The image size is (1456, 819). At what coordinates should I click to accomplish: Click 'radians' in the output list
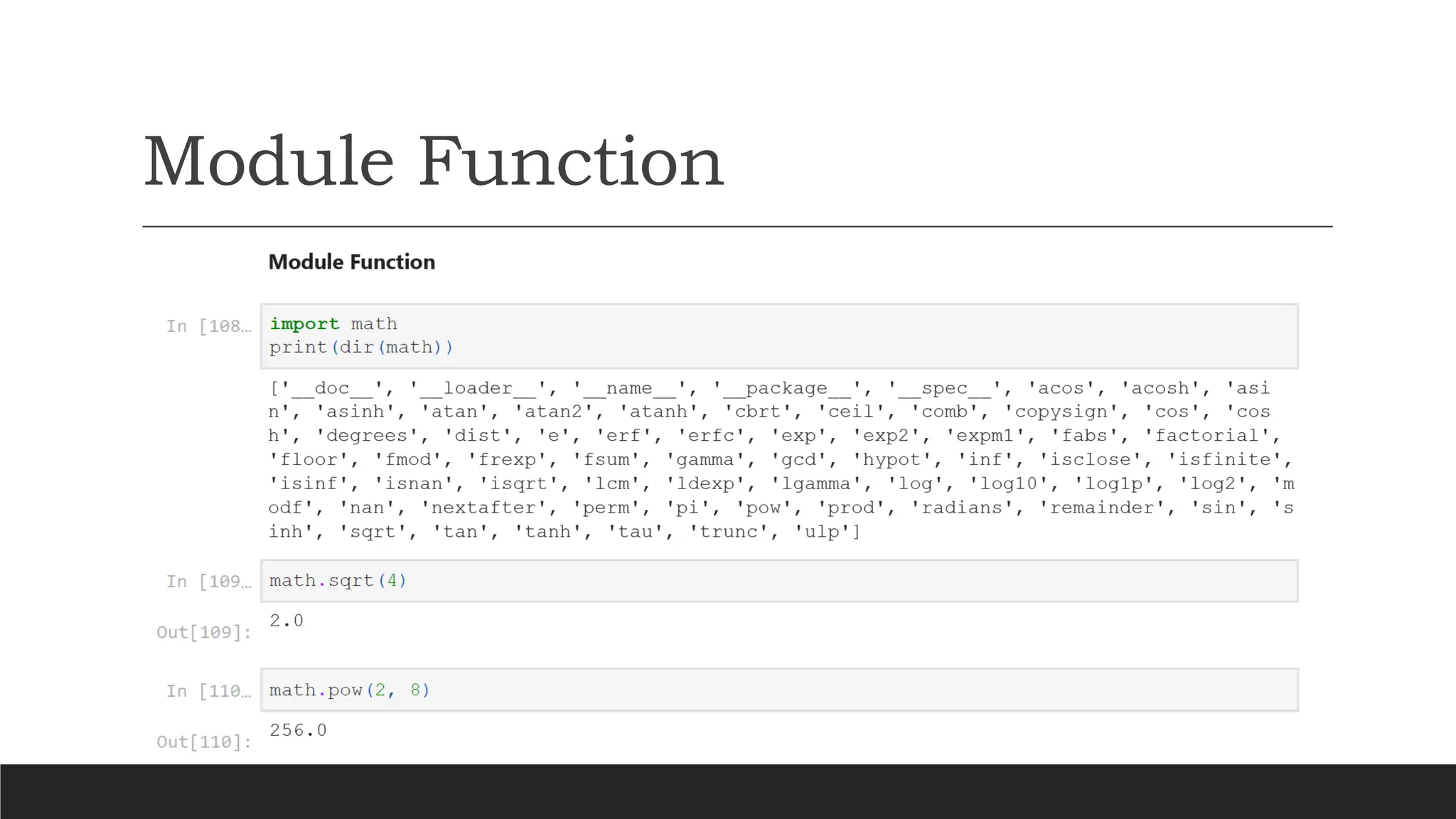click(962, 508)
